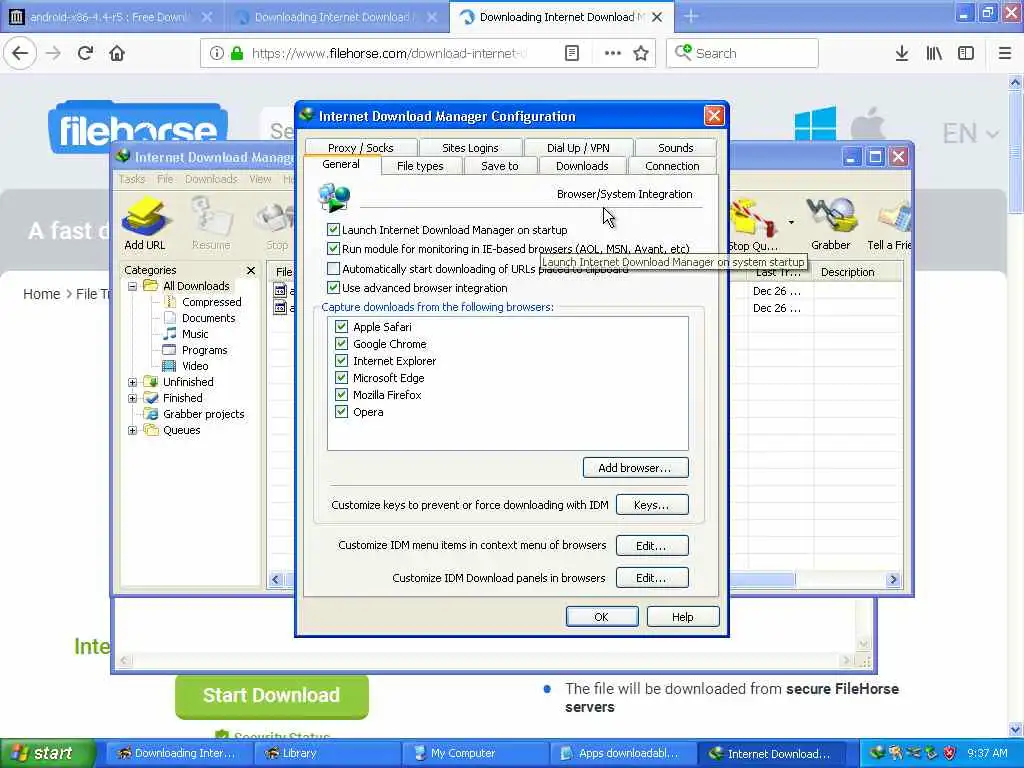Uncheck Mozilla Firefox browser capture
The image size is (1024, 768).
tap(341, 394)
